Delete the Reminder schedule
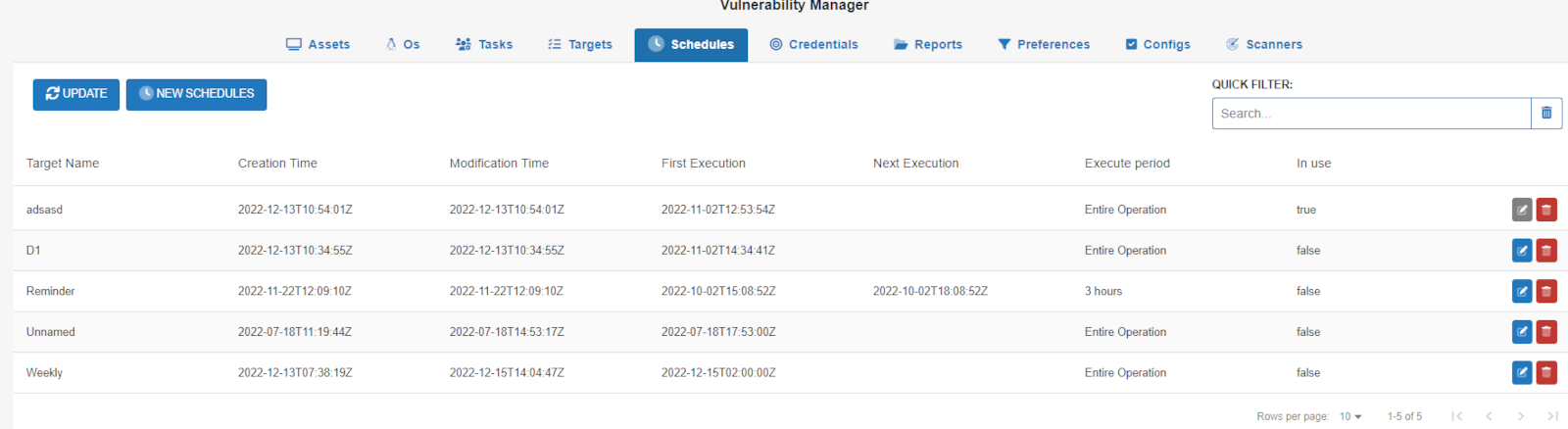This screenshot has height=429, width=1568. [x=1546, y=291]
